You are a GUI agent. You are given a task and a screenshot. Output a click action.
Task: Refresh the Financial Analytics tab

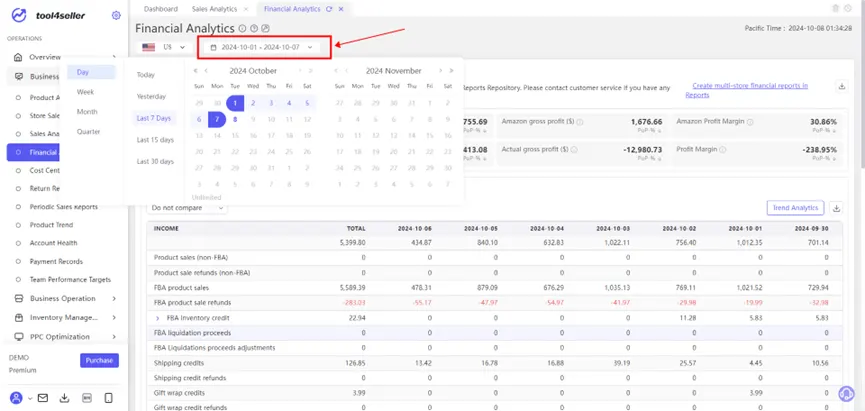329,9
